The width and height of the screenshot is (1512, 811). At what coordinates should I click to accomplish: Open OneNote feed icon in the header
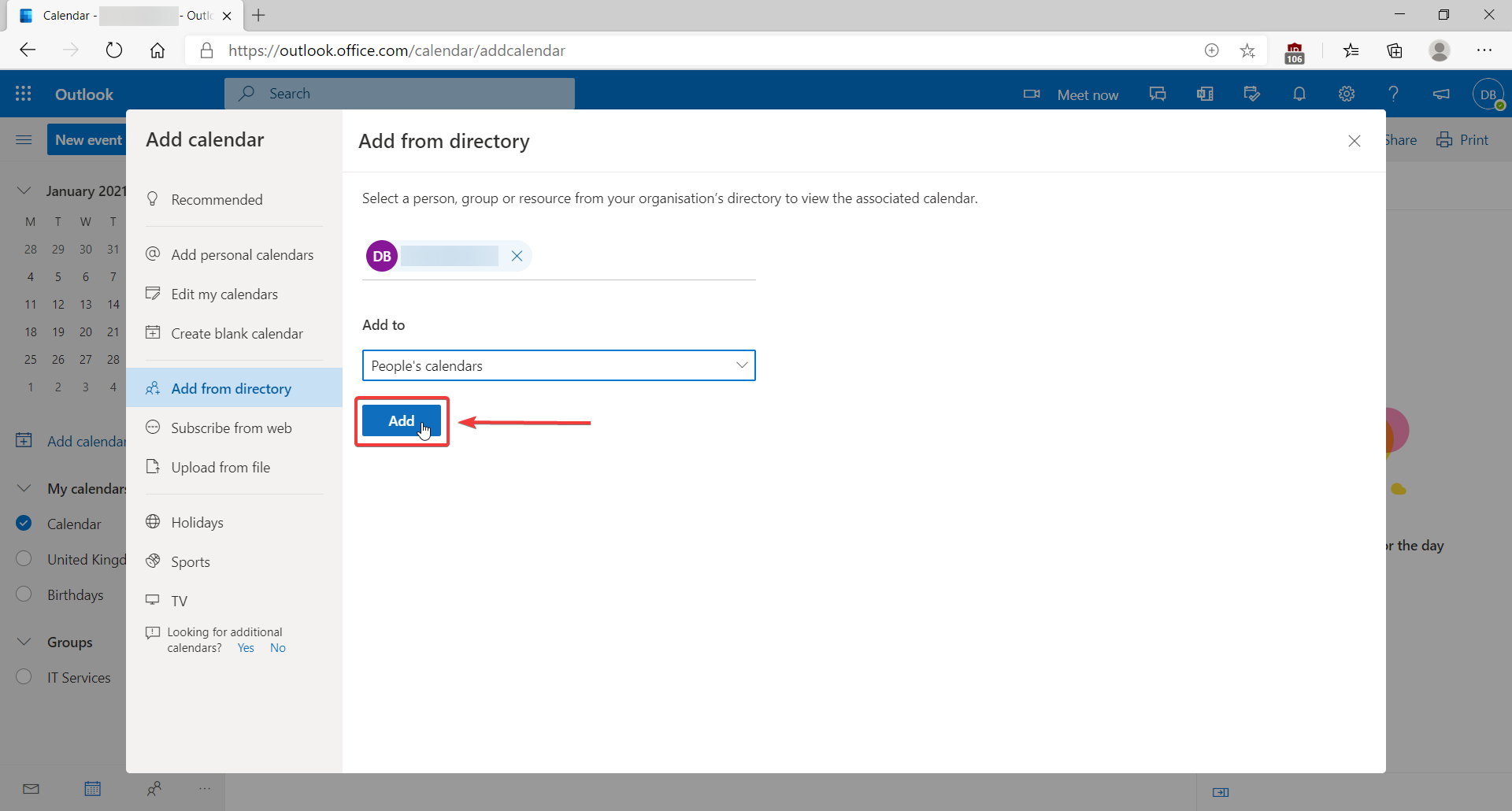click(x=1204, y=94)
